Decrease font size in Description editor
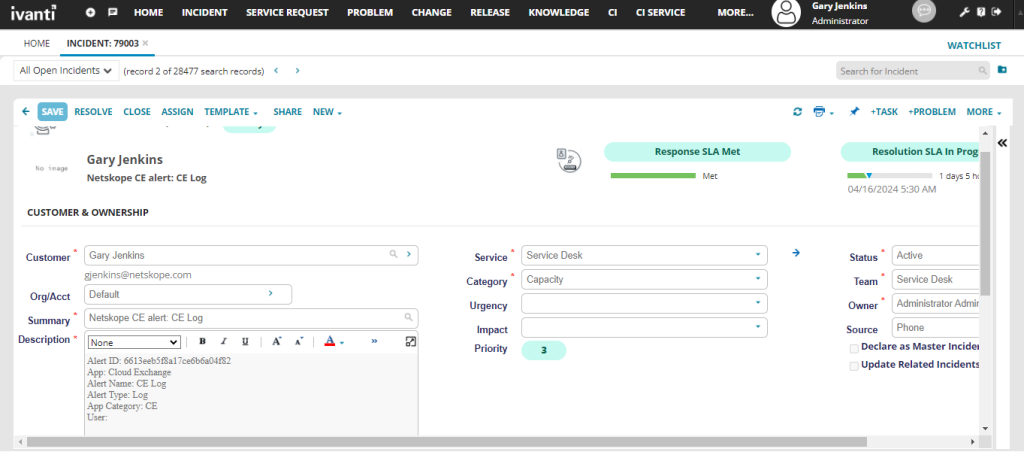 tap(298, 341)
